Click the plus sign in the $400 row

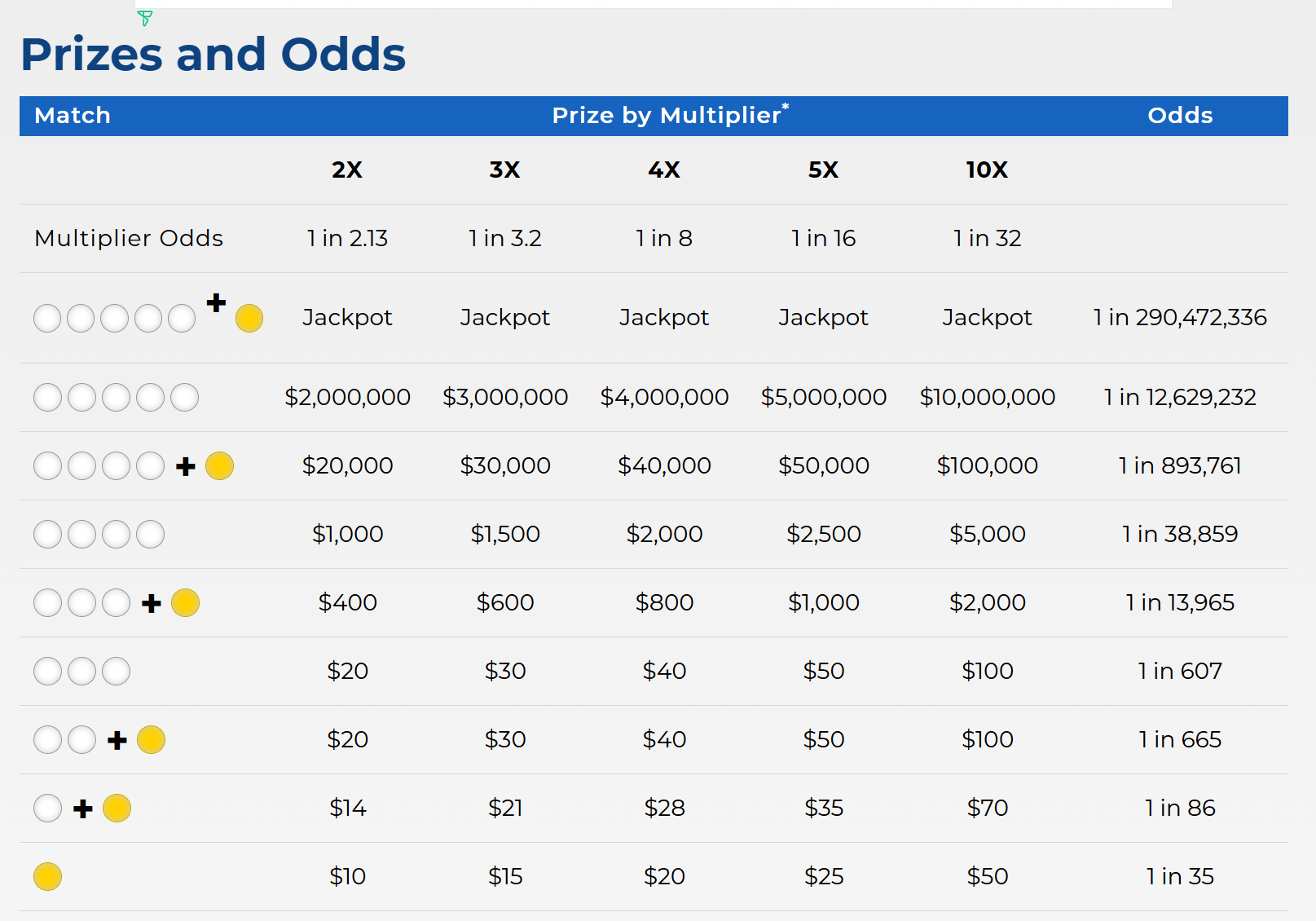[x=152, y=603]
